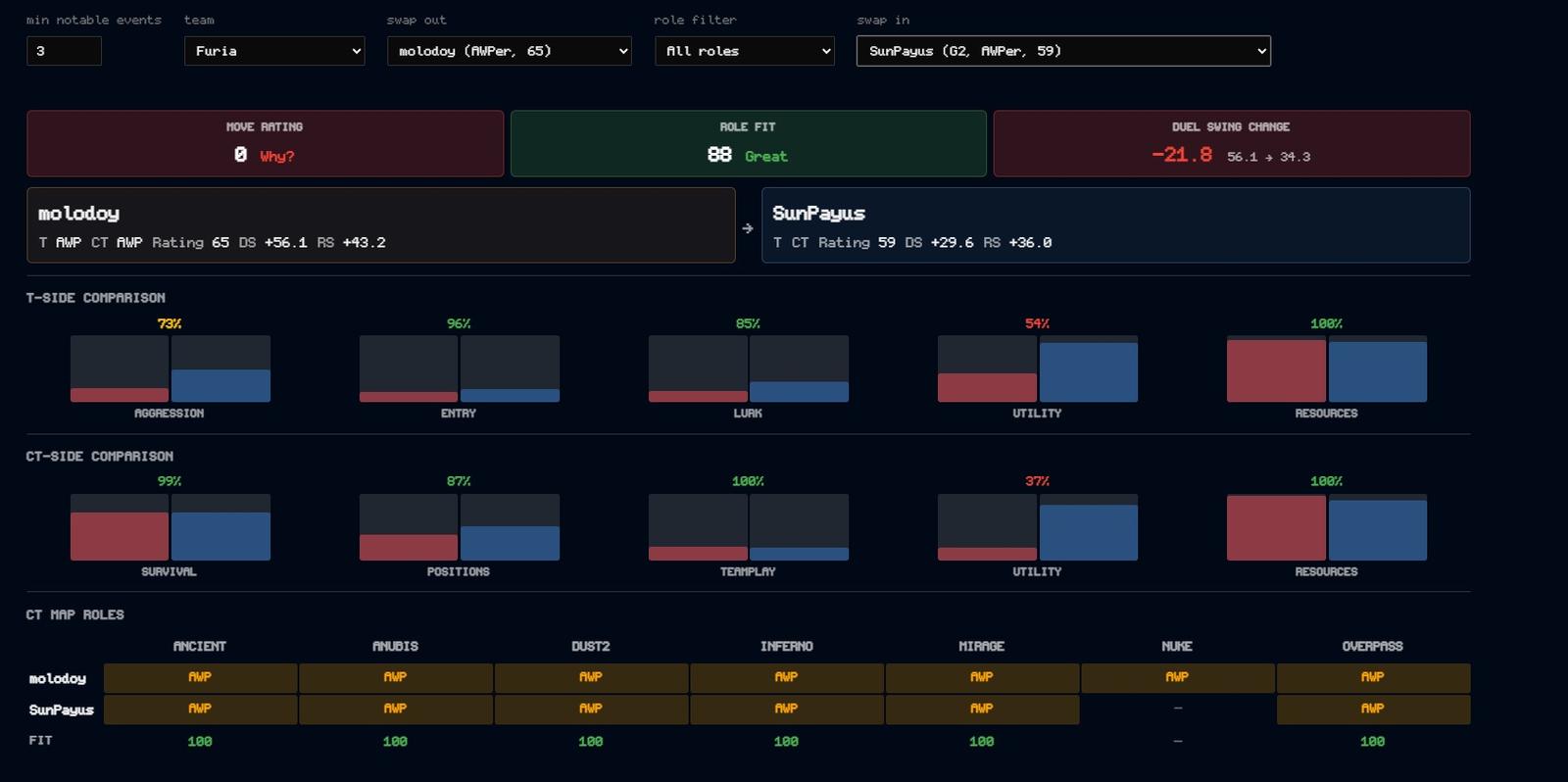The height and width of the screenshot is (782, 1568).
Task: Click molodoy's AWP cell for Inferno
Action: [786, 677]
